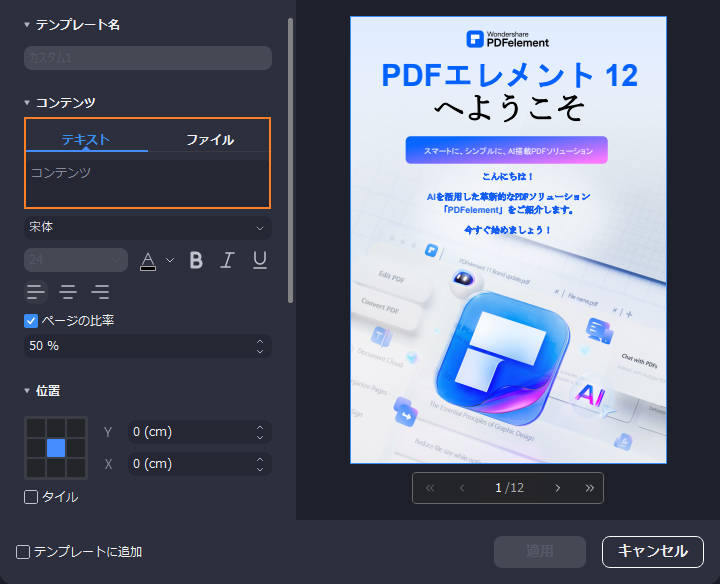
Task: Click the 50 % ratio field
Action: tap(147, 346)
